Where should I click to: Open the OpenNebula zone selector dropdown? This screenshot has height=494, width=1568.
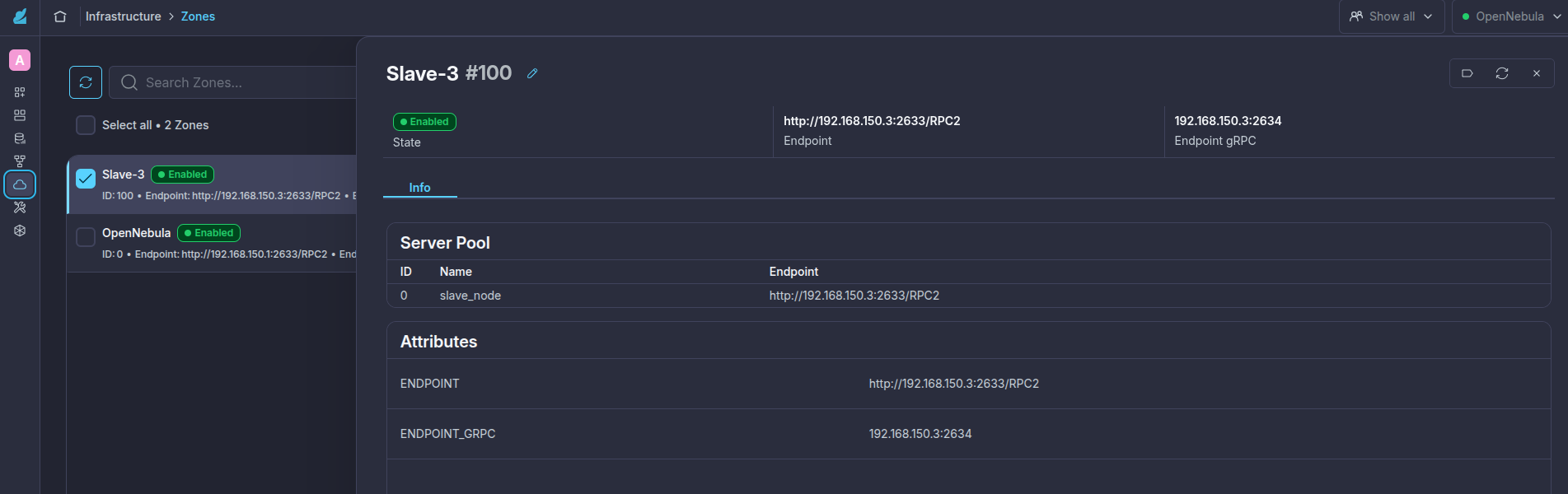click(1510, 16)
